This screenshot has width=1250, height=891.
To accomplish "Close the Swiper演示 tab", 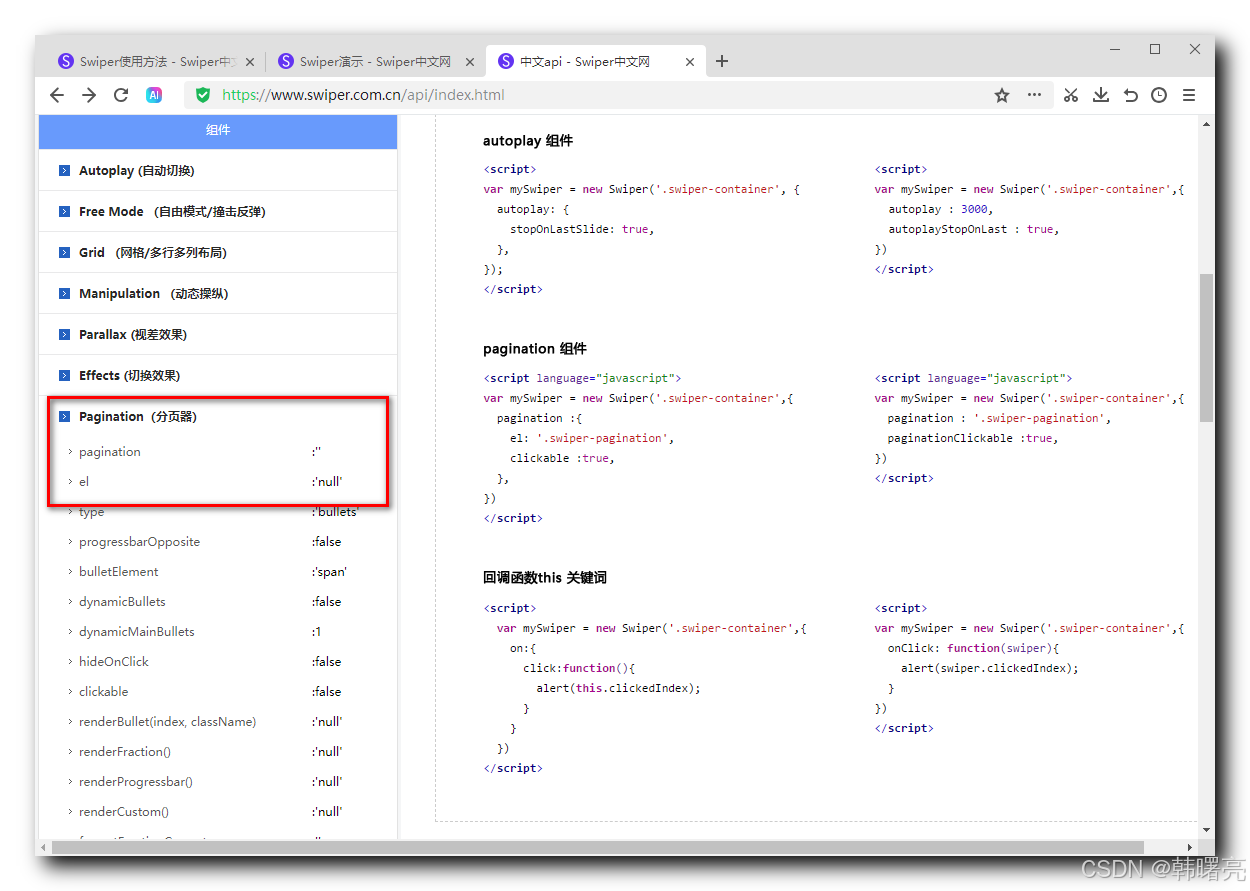I will point(470,62).
